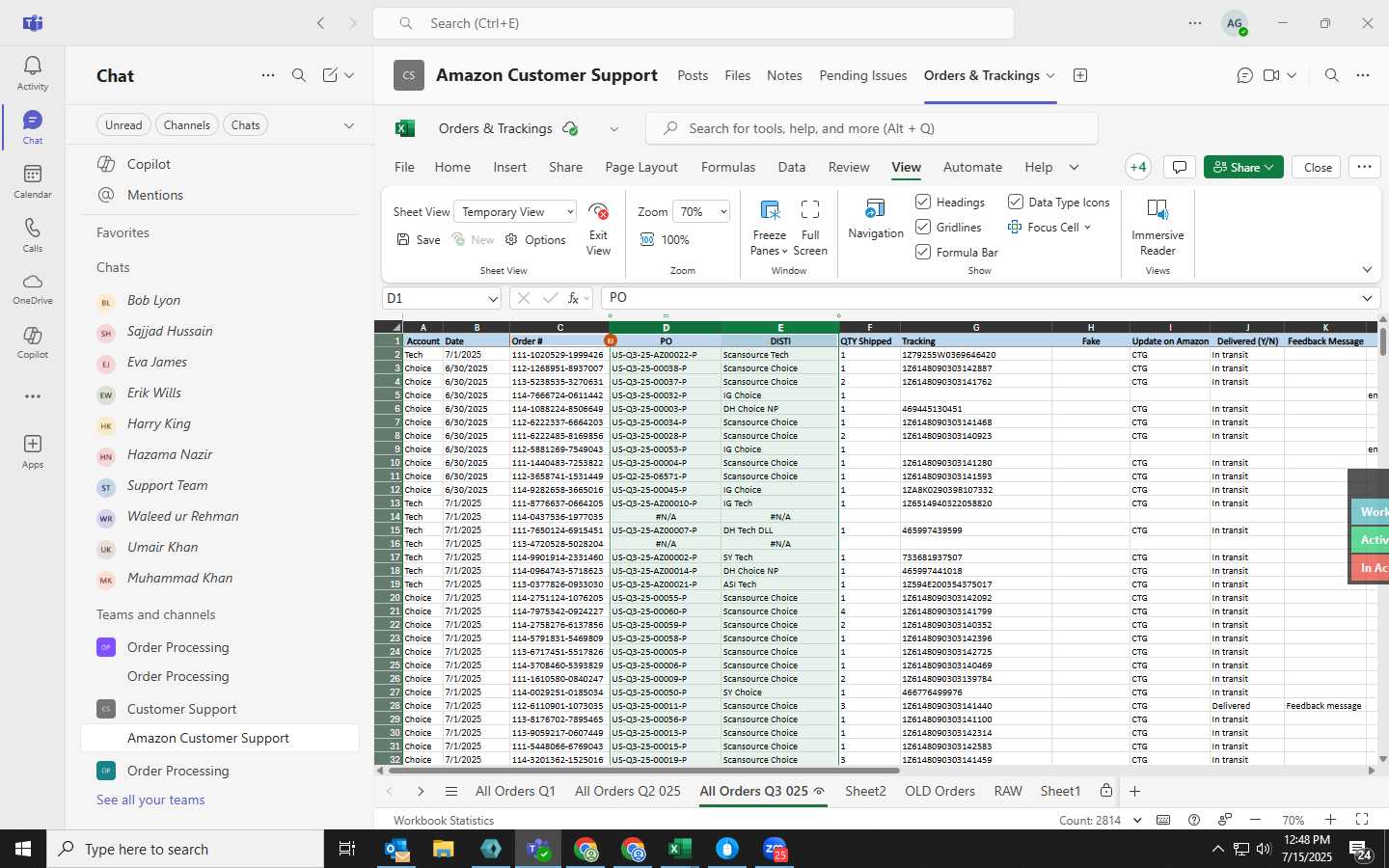Click the insert function fx icon
Image resolution: width=1389 pixels, height=868 pixels.
point(573,298)
